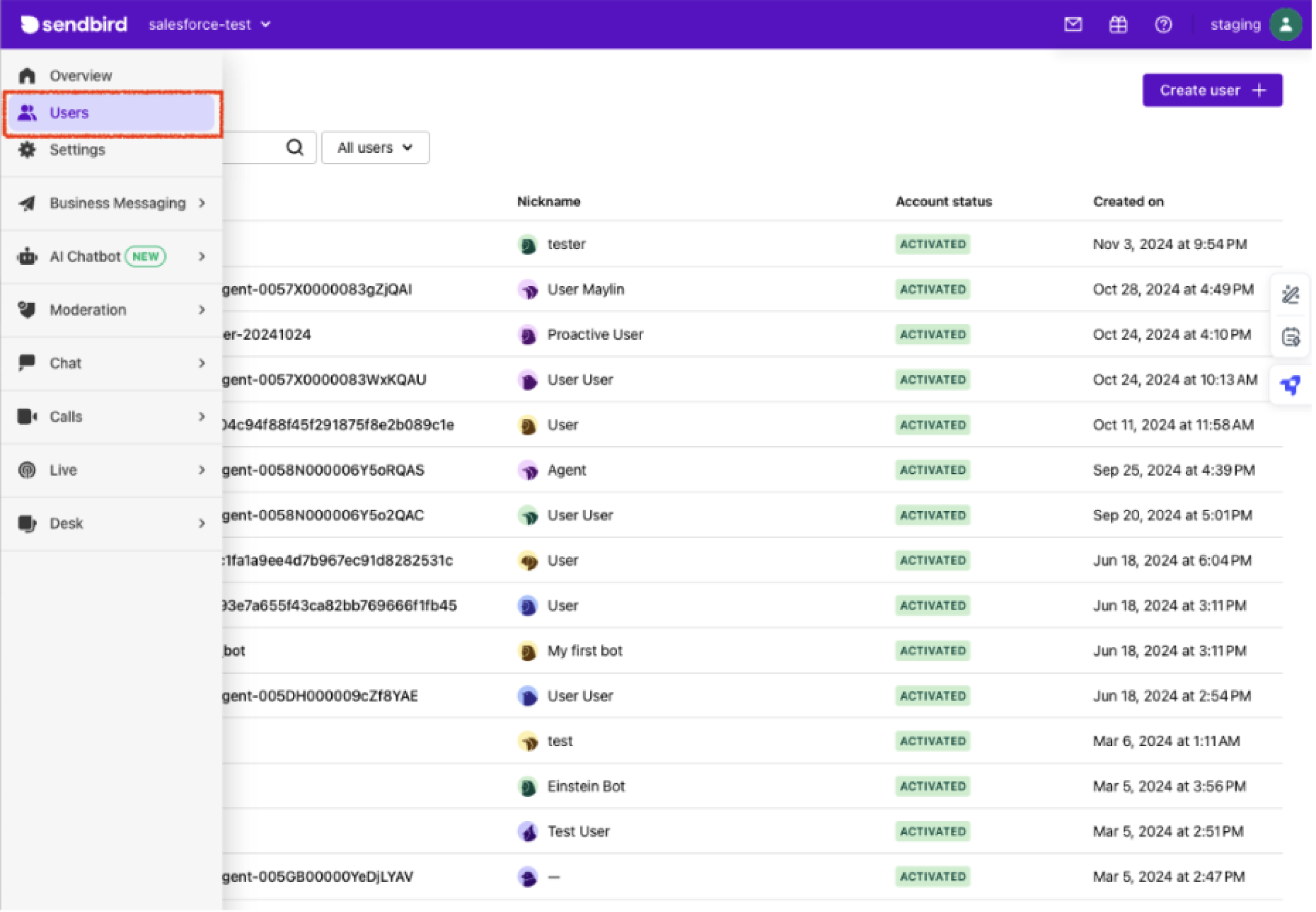Expand the Chat section
The height and width of the screenshot is (912, 1316).
click(112, 364)
